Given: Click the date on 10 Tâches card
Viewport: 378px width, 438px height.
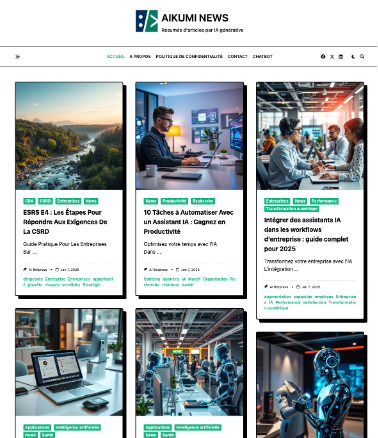Looking at the screenshot, I should [x=190, y=270].
